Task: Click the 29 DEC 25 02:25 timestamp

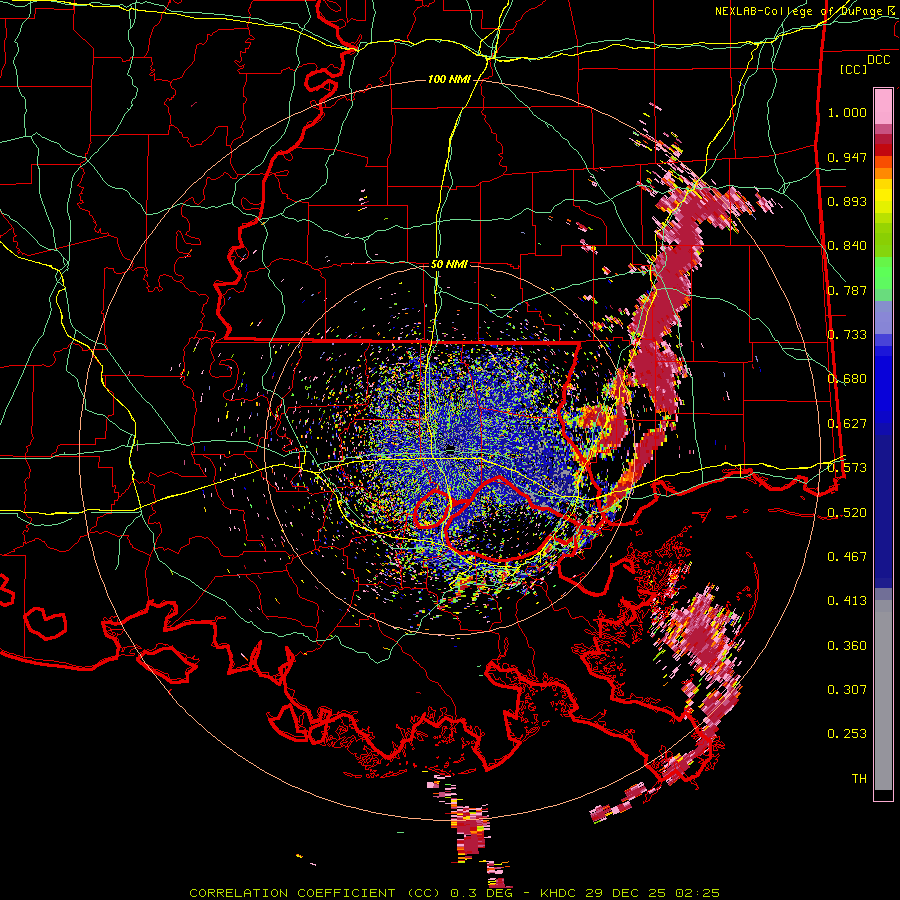Action: coord(652,893)
